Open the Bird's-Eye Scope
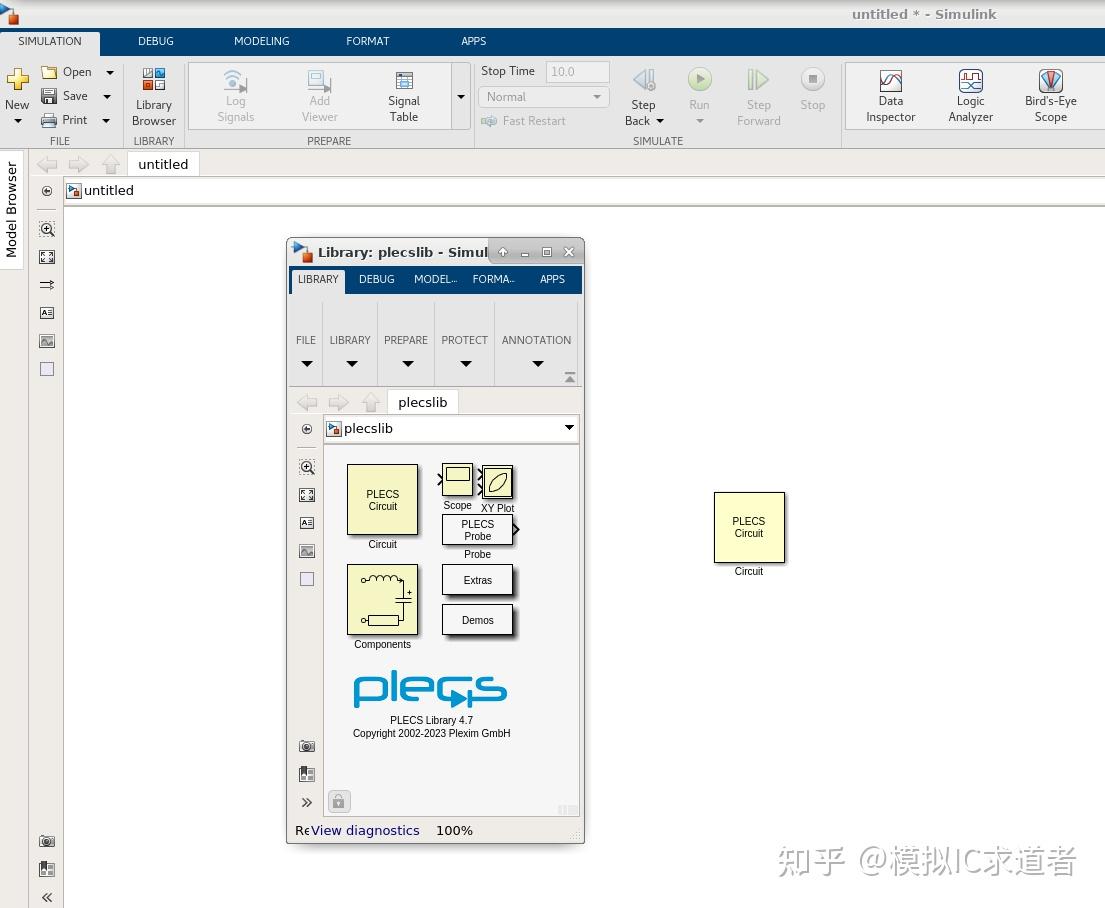 tap(1050, 93)
